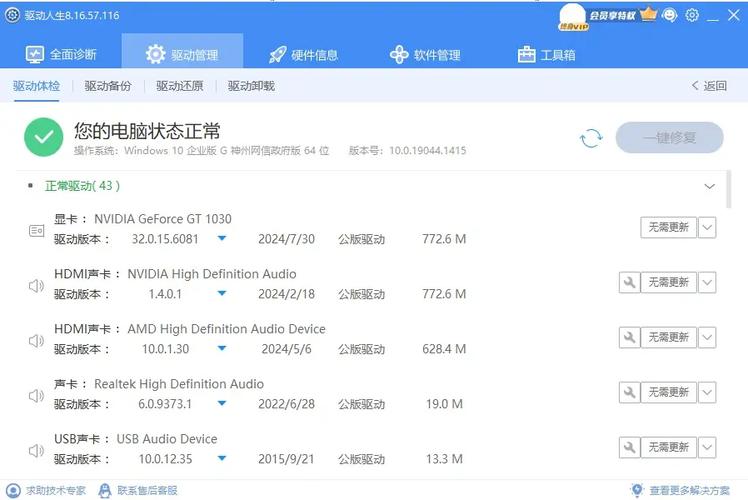Open version dropdown for 1.4.0.1
Image resolution: width=748 pixels, height=500 pixels.
pos(222,293)
